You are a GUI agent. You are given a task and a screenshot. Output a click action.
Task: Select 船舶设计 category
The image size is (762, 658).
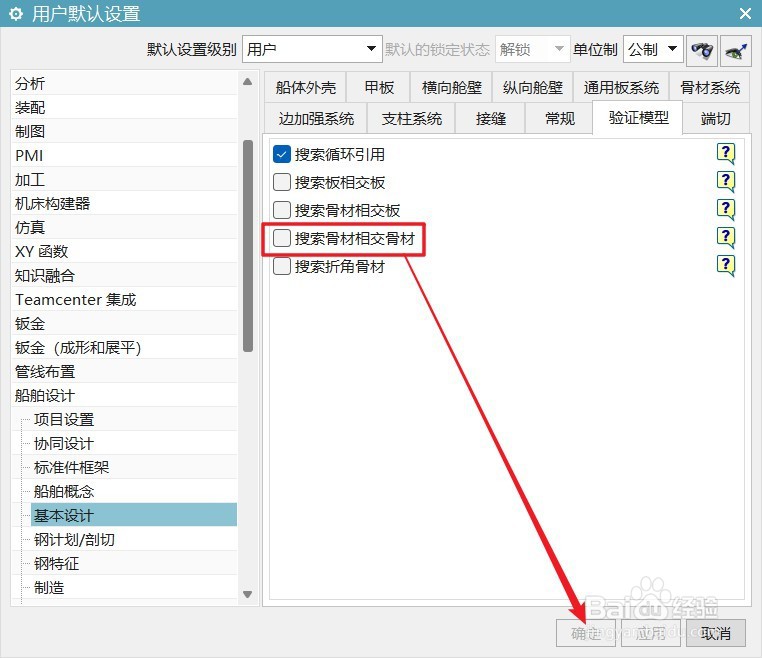(x=124, y=395)
